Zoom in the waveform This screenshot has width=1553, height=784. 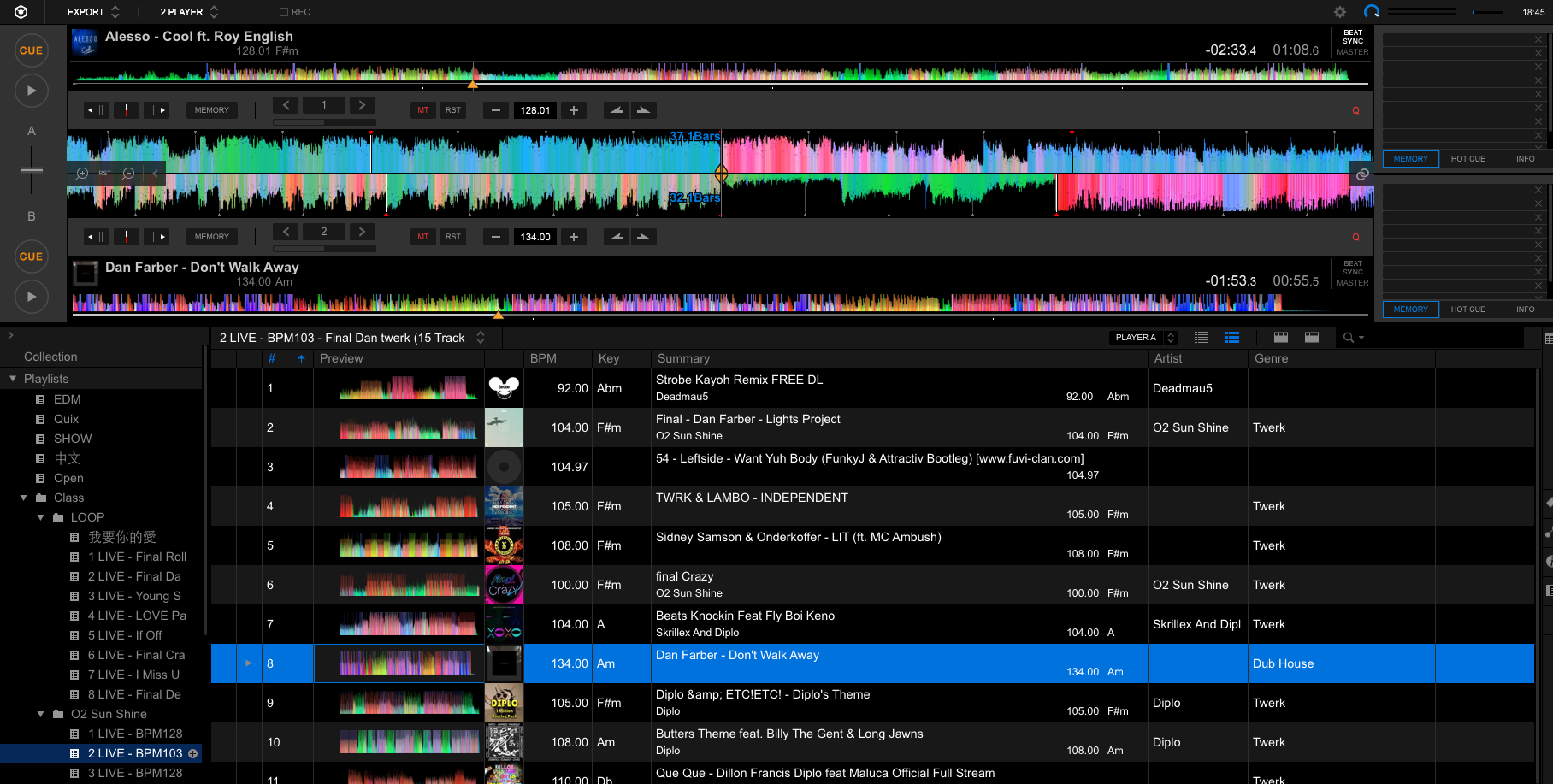click(x=82, y=173)
